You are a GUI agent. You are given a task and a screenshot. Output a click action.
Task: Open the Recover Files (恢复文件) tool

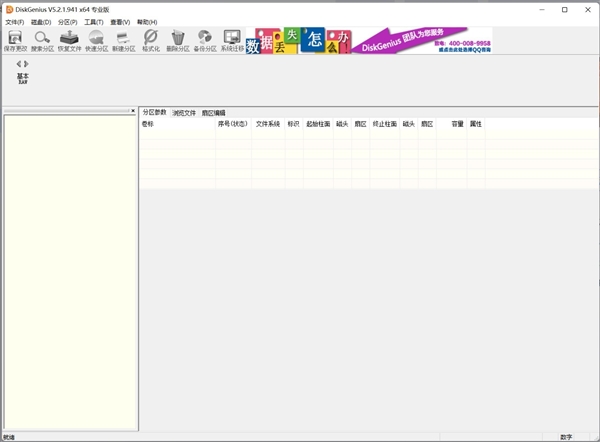pos(70,41)
